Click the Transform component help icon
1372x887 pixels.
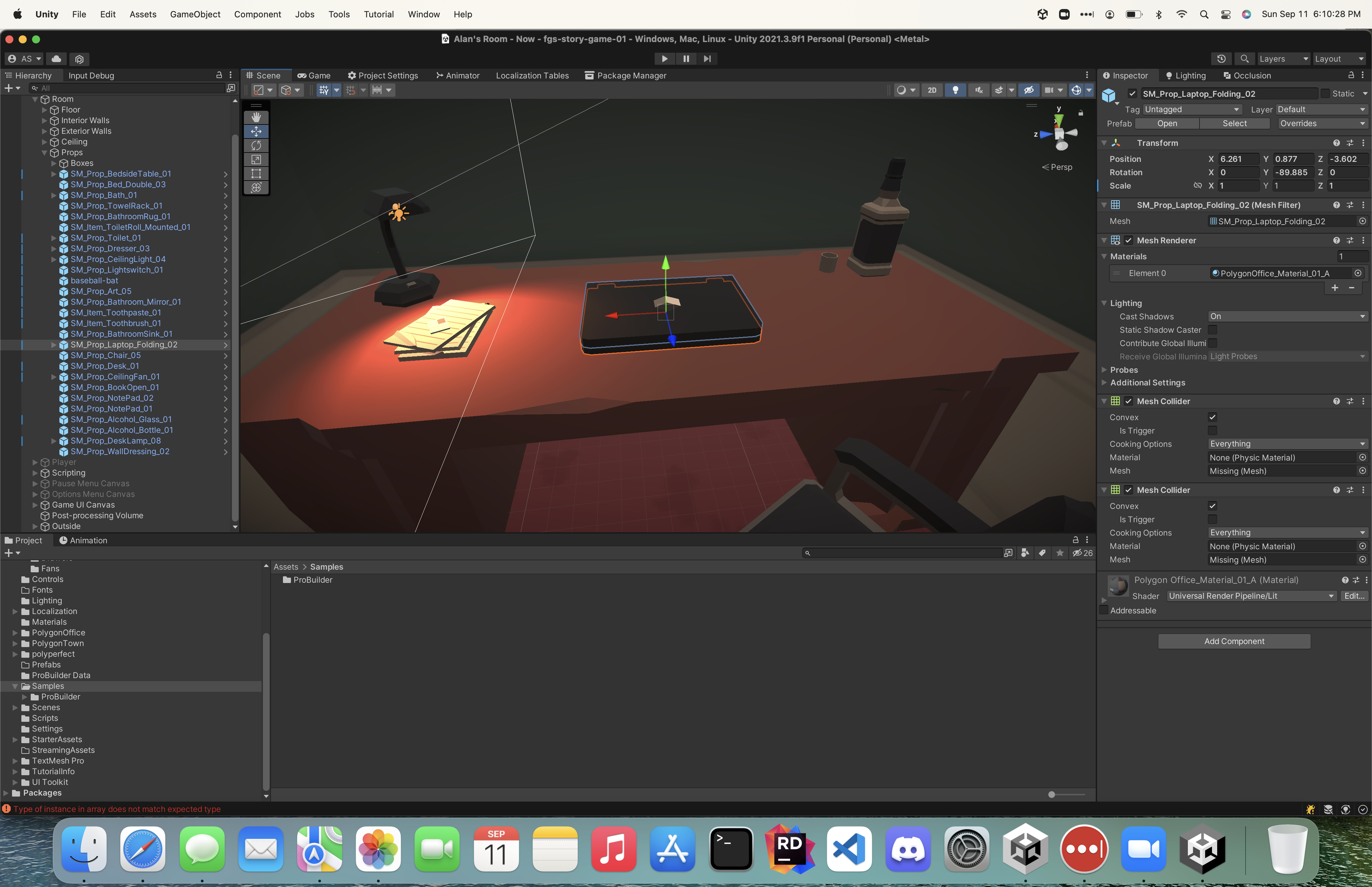click(1336, 143)
